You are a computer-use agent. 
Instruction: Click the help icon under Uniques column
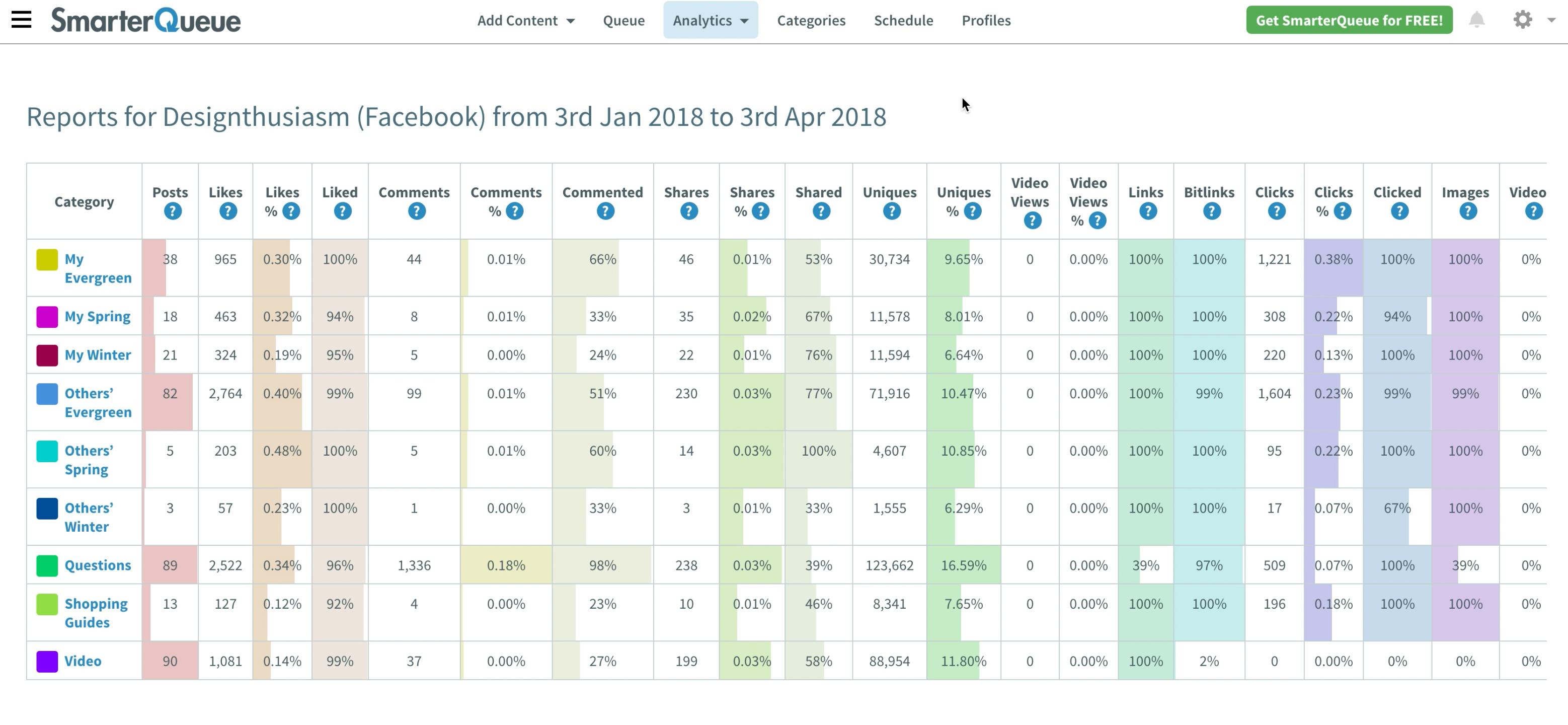(892, 211)
